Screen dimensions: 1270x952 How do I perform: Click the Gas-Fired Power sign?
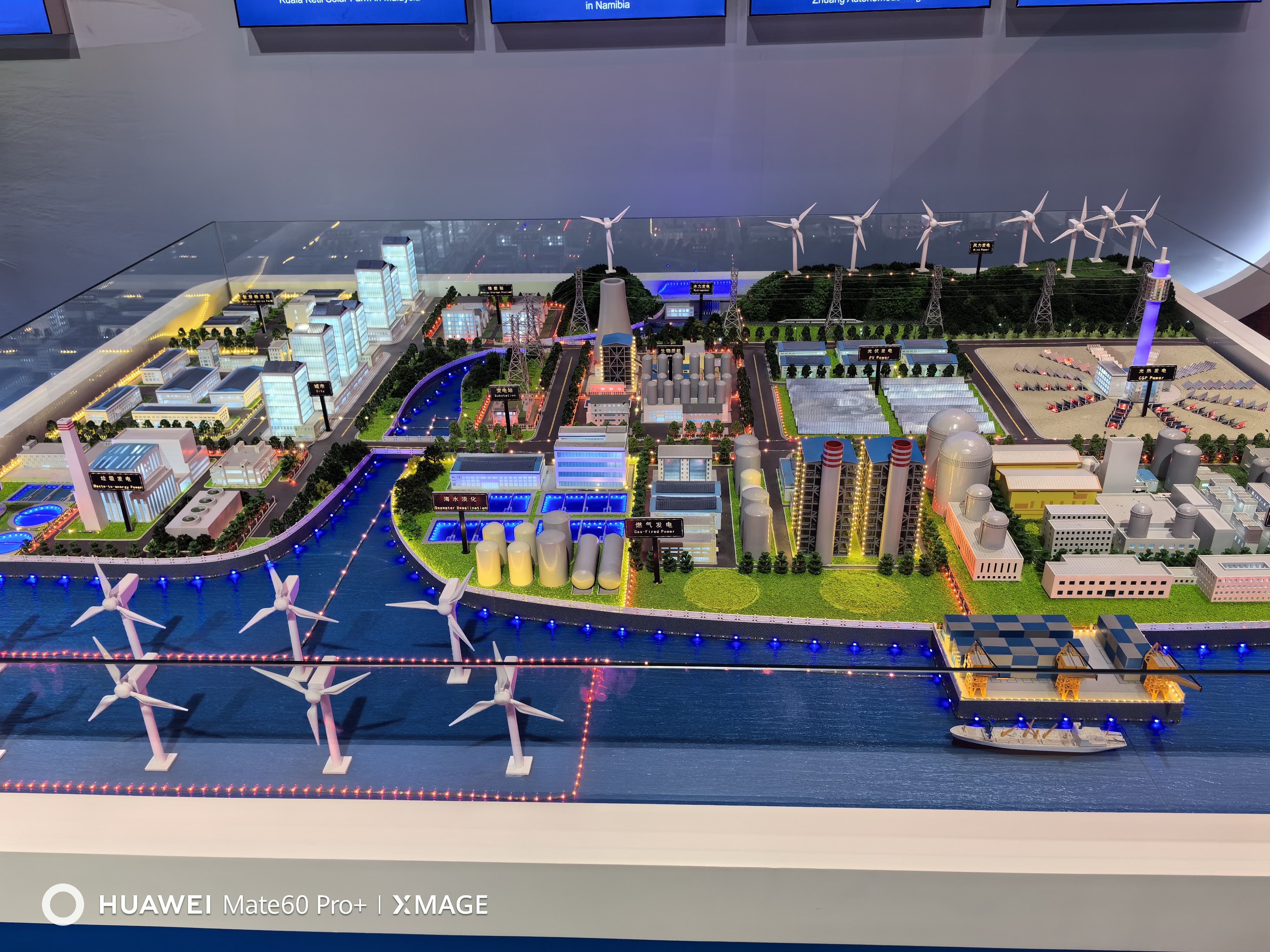pyautogui.click(x=654, y=527)
